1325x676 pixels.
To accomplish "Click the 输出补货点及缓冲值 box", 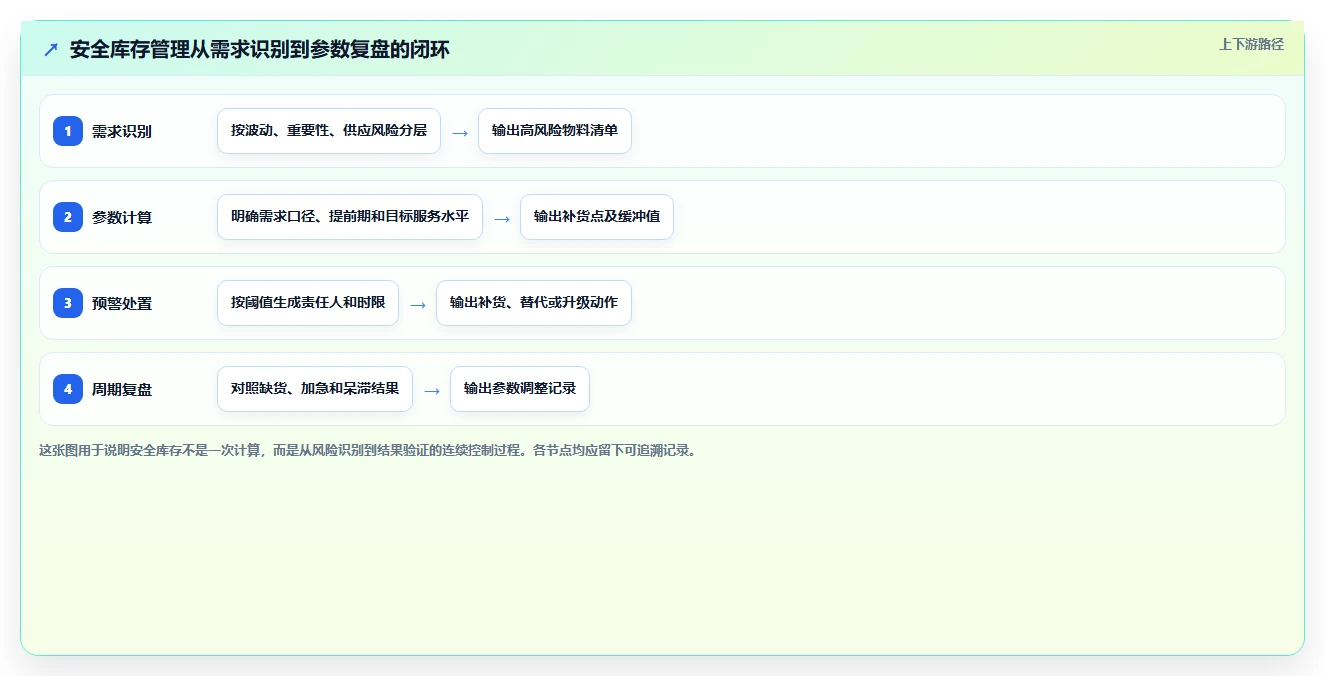I will [x=597, y=217].
